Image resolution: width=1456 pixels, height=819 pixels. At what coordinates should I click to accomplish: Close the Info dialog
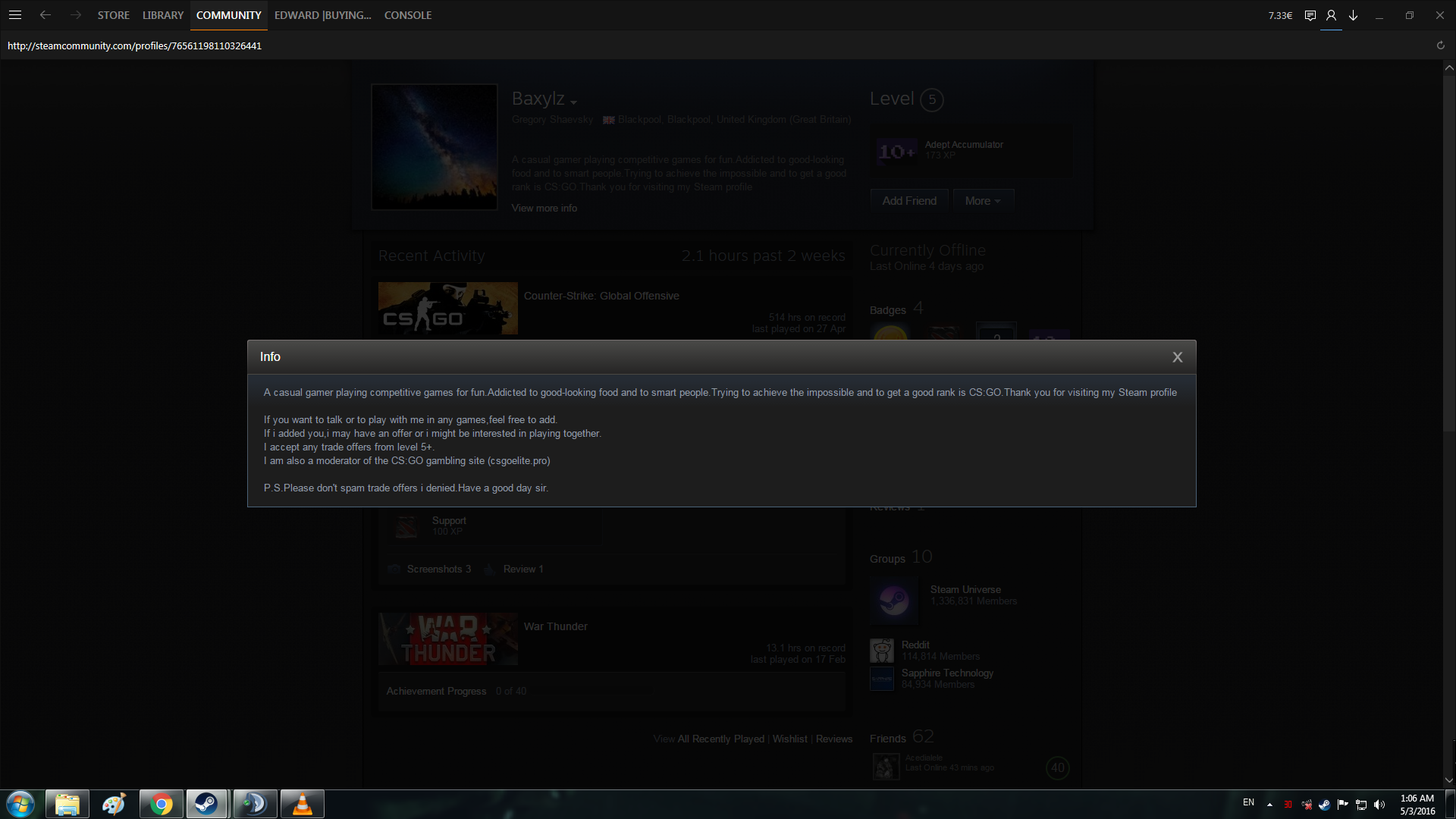tap(1177, 357)
